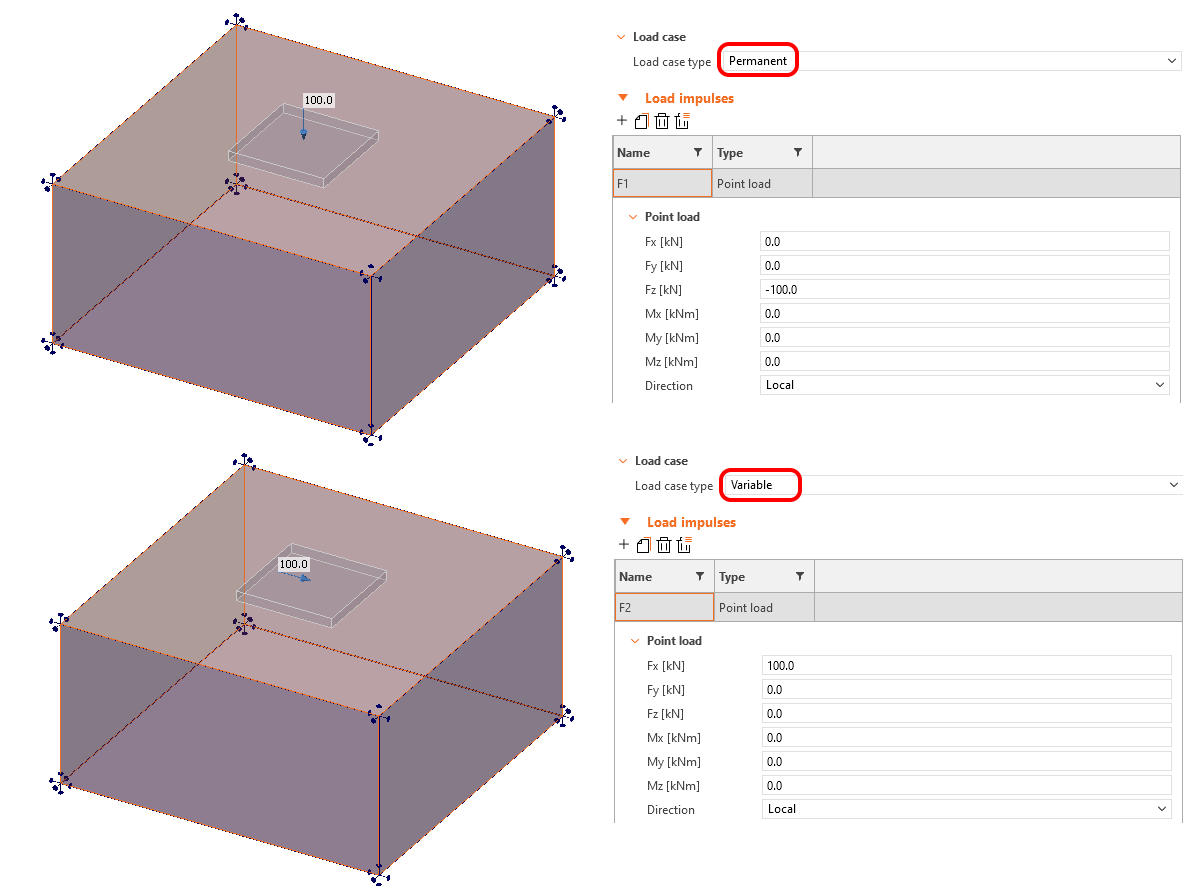Image resolution: width=1193 pixels, height=895 pixels.
Task: Collapse the upper Load impulses section
Action: coord(622,98)
